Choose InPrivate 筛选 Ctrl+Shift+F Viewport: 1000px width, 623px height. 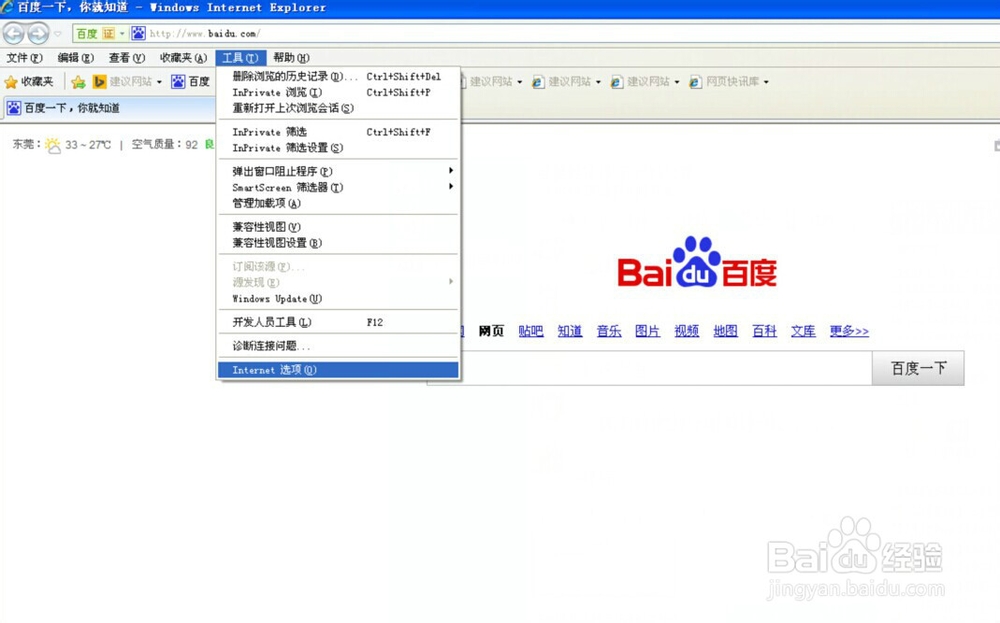(x=337, y=132)
